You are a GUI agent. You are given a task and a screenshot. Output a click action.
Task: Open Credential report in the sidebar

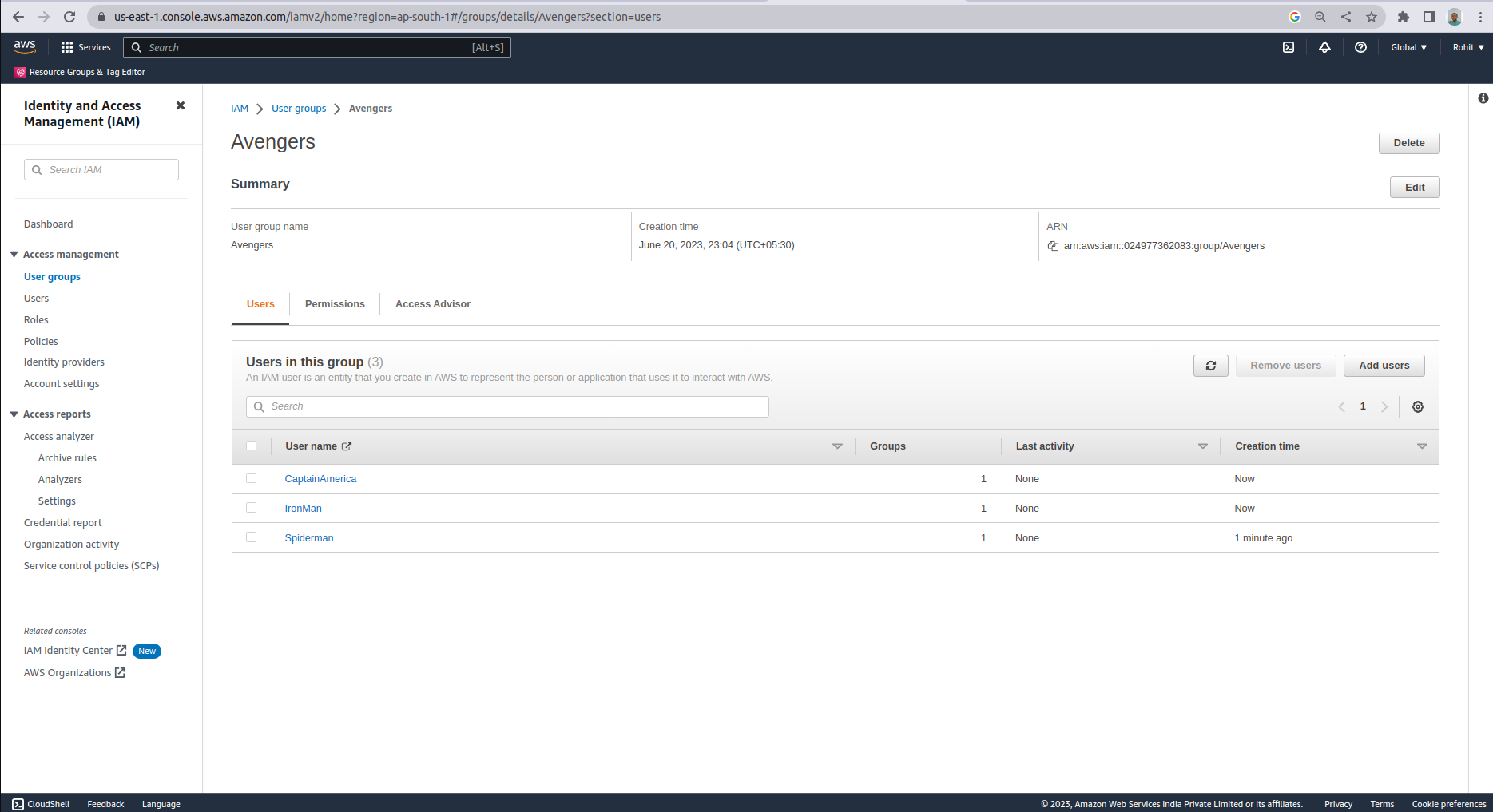(x=63, y=523)
